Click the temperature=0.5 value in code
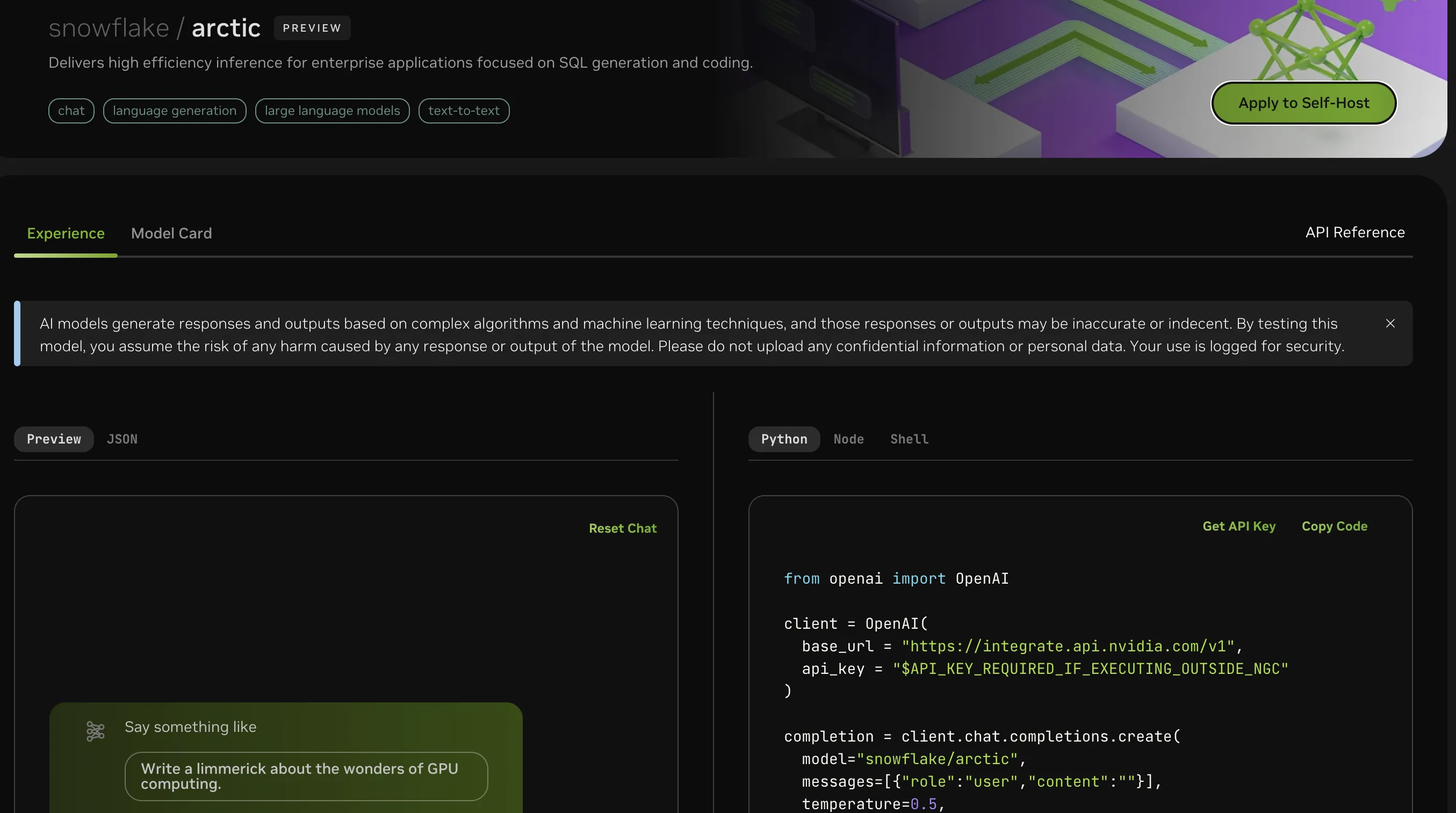 tap(923, 803)
